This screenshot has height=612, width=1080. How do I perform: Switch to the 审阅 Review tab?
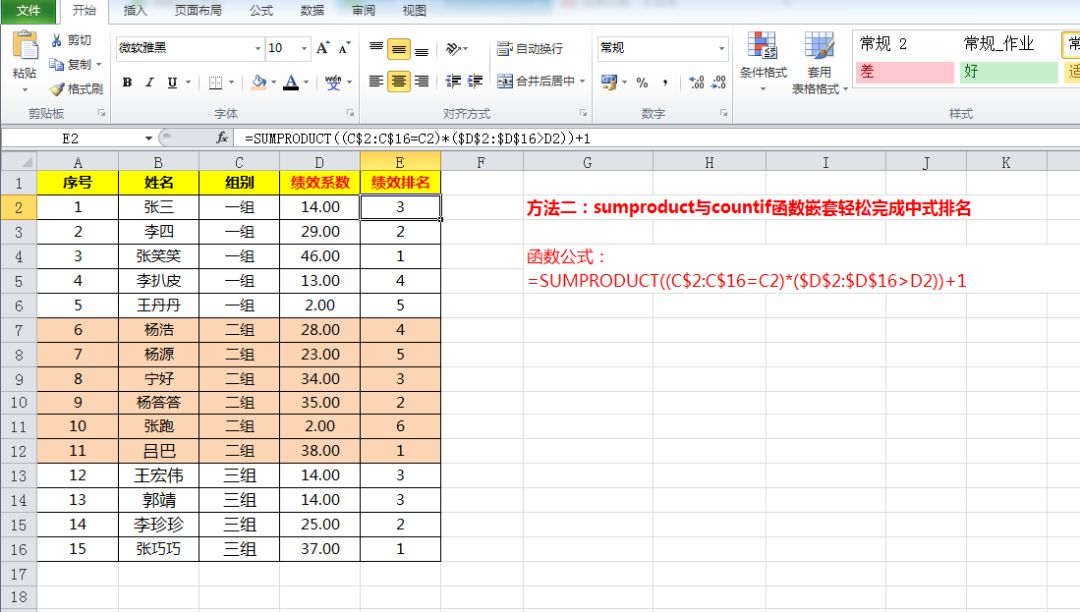(363, 10)
